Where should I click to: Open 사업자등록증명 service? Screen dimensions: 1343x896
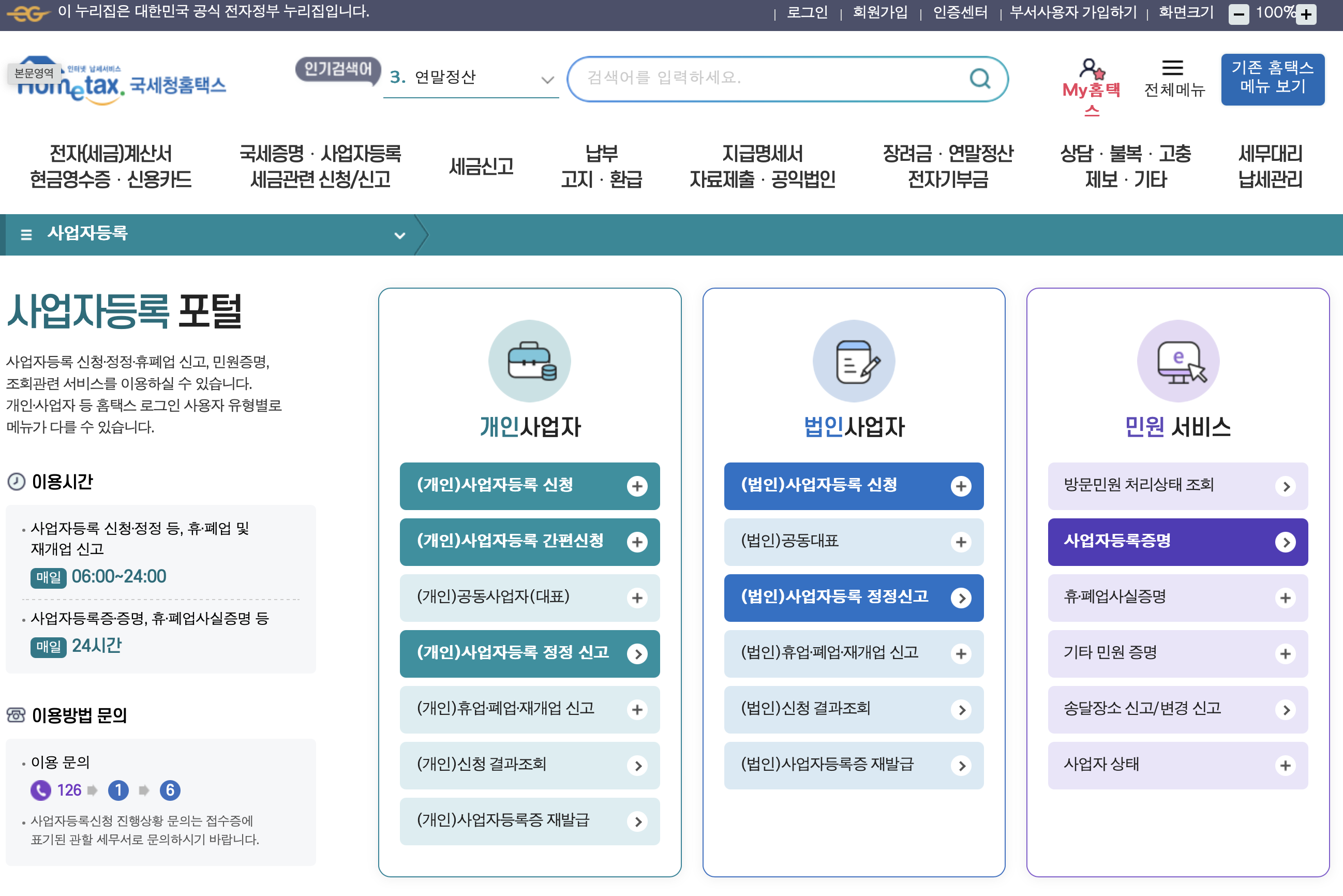(1177, 542)
